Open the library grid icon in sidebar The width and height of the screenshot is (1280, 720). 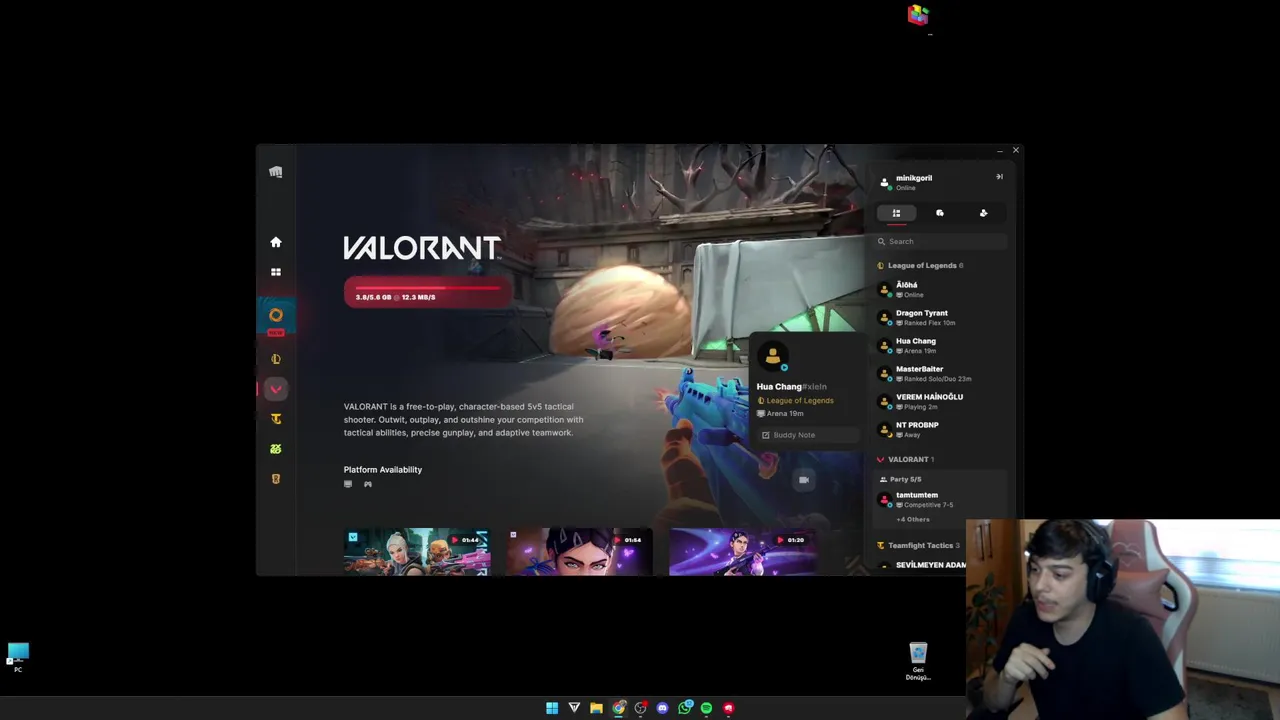(276, 272)
